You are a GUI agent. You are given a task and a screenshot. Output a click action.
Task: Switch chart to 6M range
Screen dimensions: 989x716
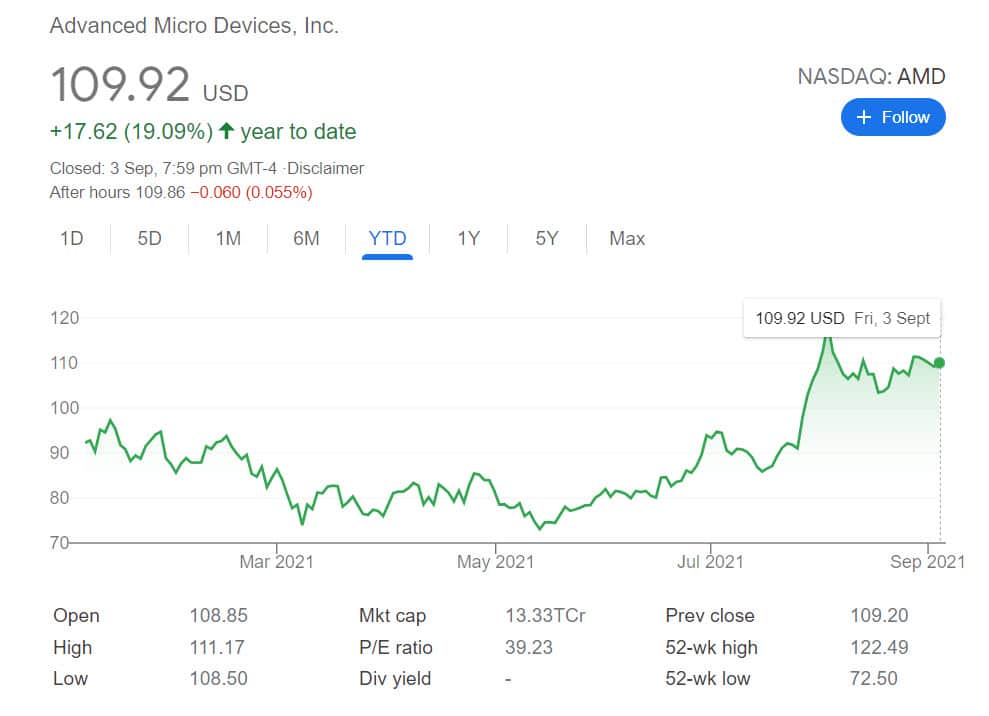(x=307, y=238)
